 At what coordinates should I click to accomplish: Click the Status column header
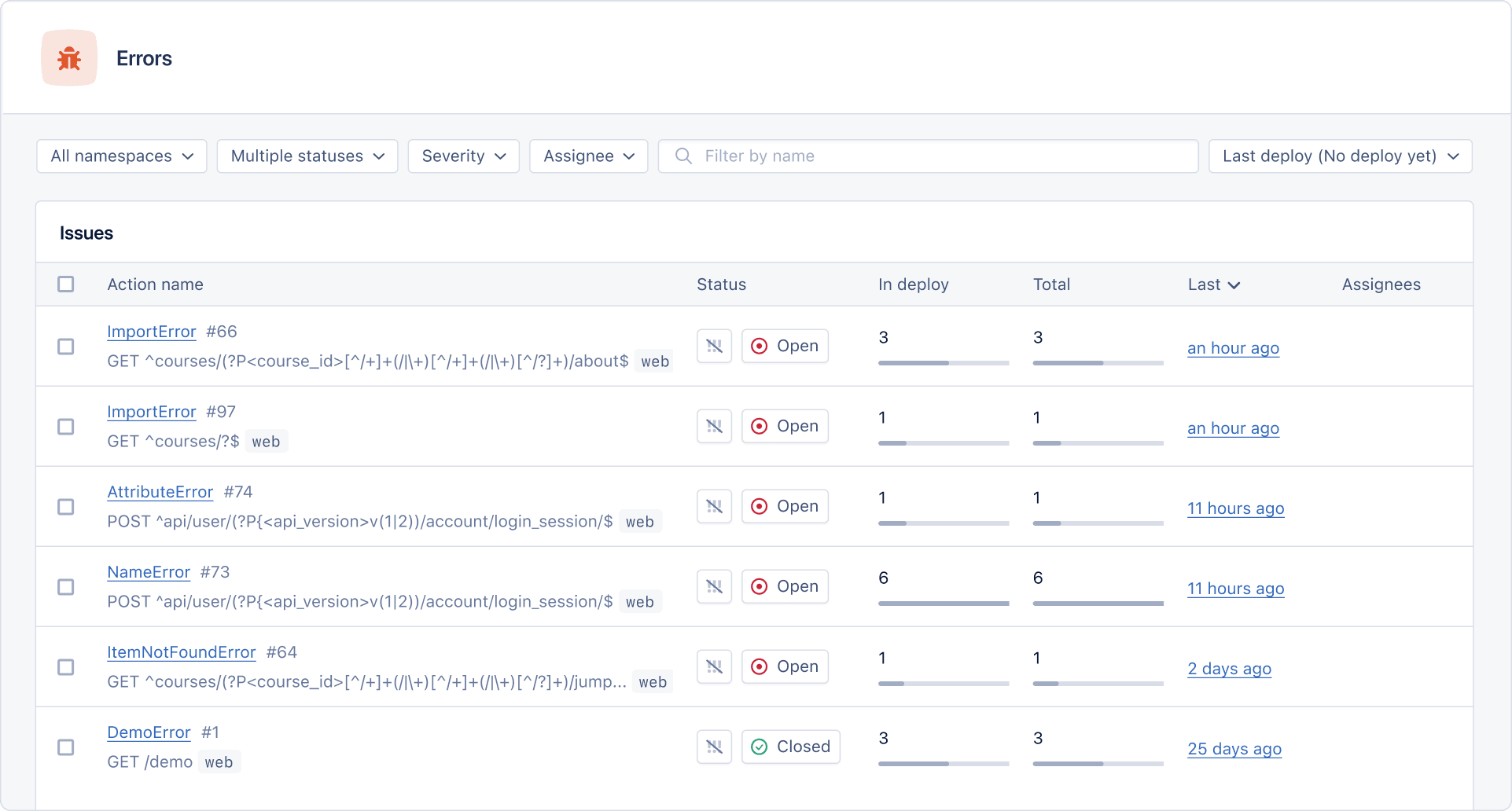tap(721, 284)
